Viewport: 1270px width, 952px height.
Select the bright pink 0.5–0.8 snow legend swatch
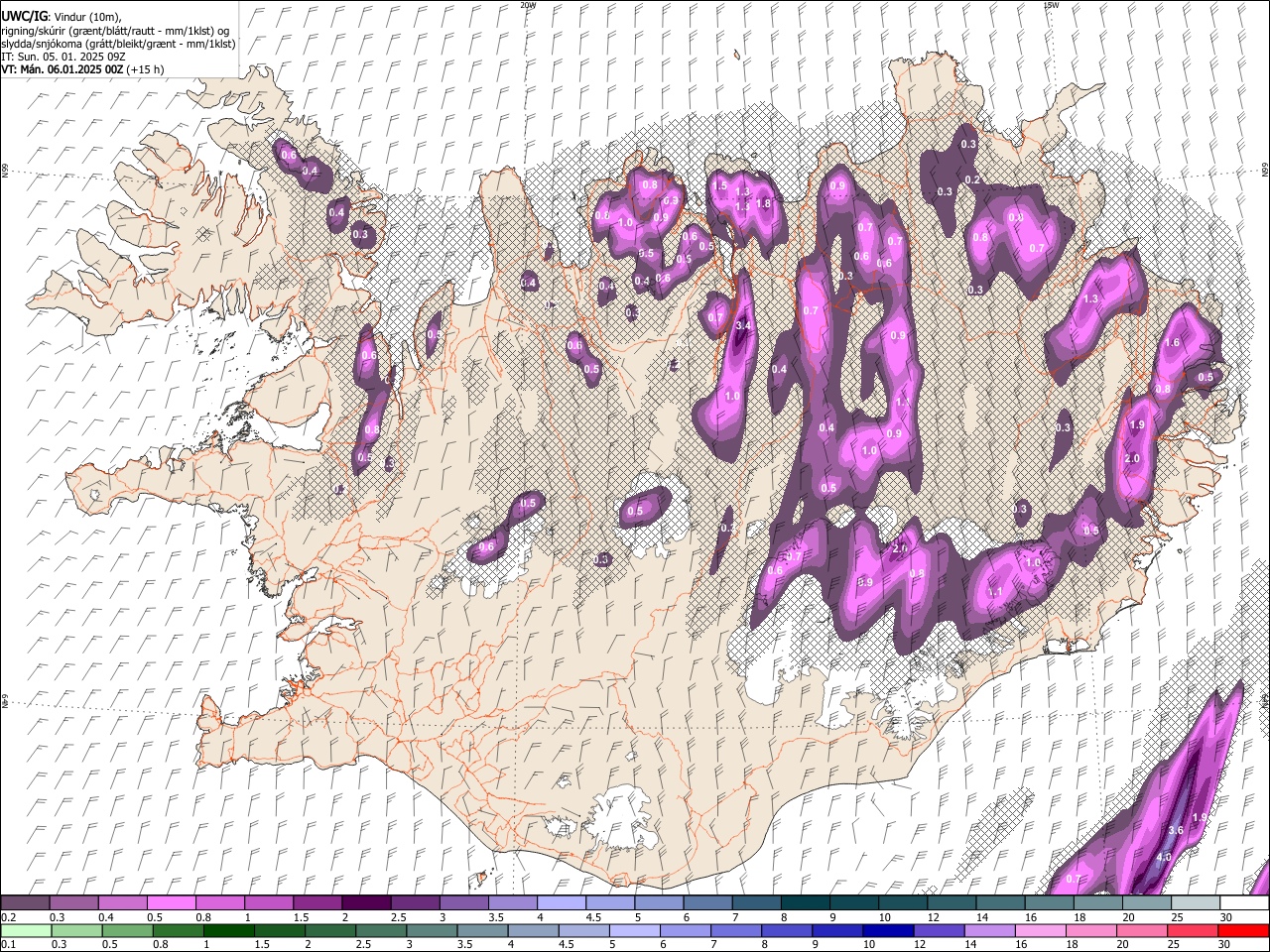click(x=172, y=903)
